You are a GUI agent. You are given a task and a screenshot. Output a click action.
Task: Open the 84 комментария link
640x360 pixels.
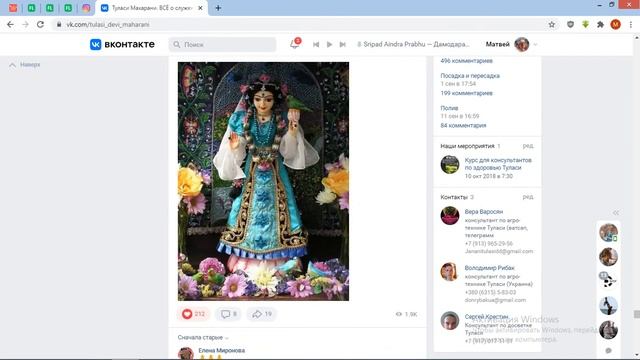pyautogui.click(x=463, y=125)
